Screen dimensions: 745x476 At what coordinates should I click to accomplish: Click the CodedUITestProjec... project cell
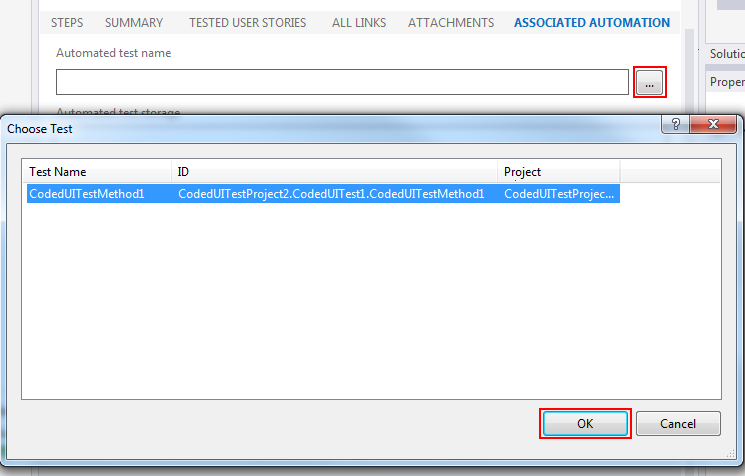[x=559, y=194]
